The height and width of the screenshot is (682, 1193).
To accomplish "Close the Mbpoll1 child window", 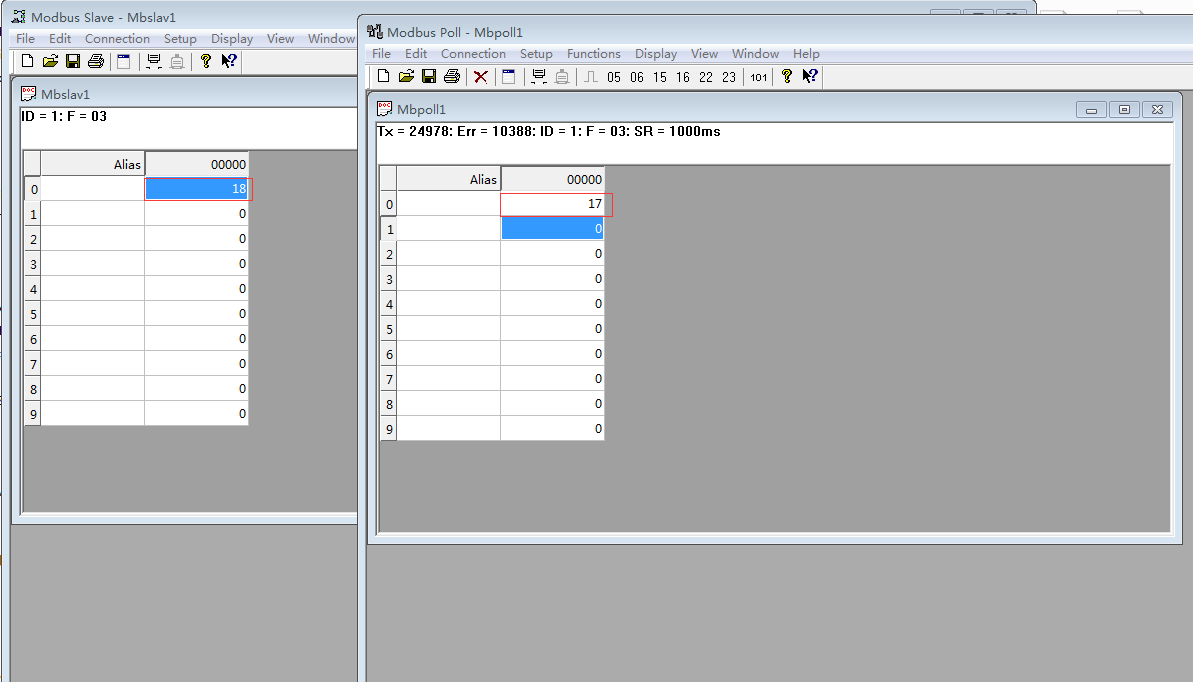I will pyautogui.click(x=1157, y=110).
